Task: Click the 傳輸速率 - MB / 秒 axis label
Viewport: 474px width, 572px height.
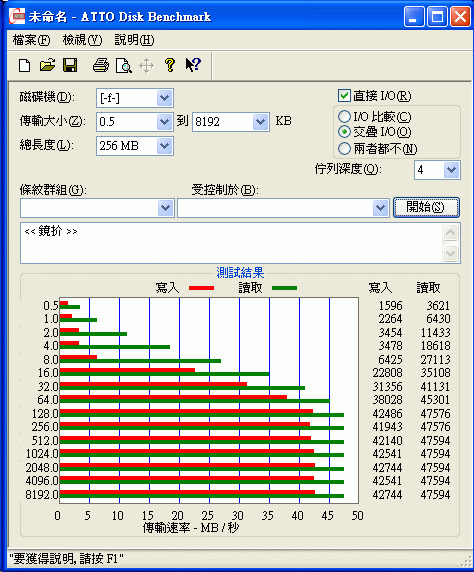Action: (190, 527)
